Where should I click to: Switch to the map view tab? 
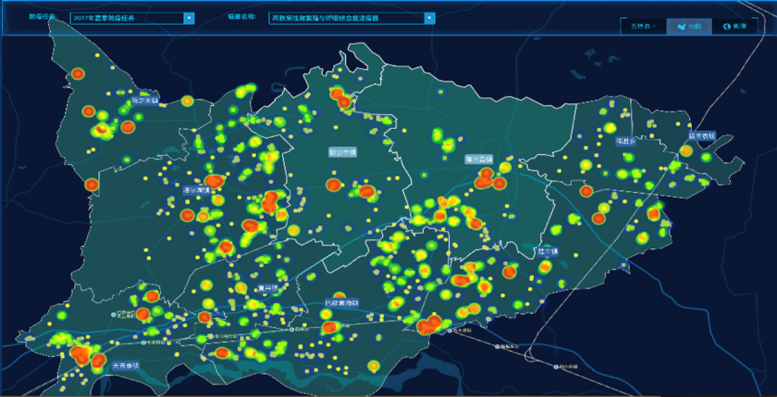(x=689, y=27)
